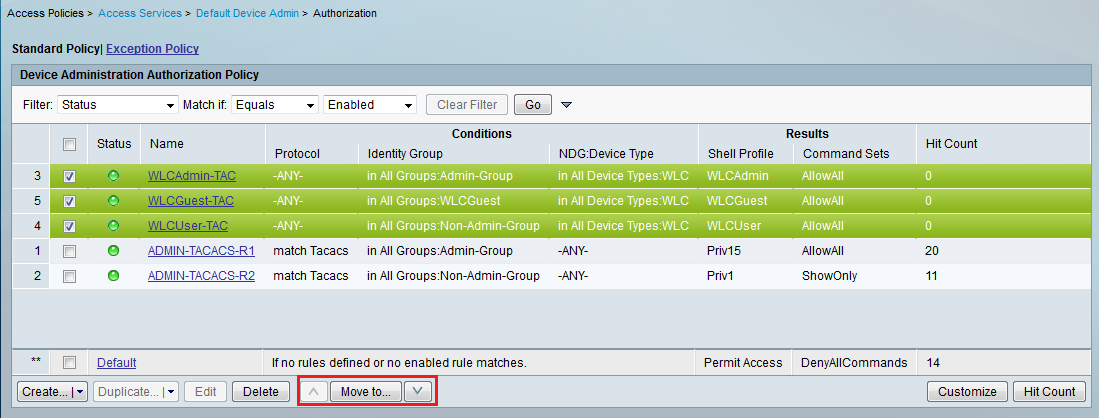
Task: Open the Filter field dropdown showing Status
Action: point(117,105)
